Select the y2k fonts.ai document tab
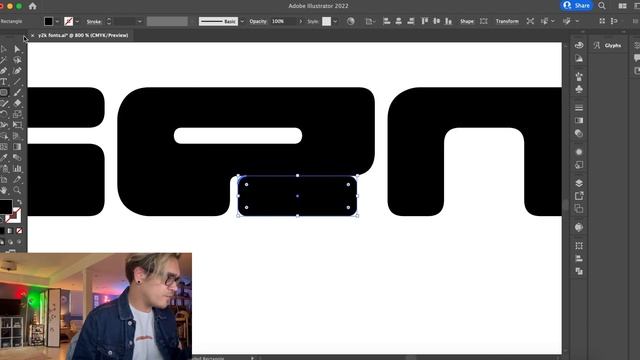Viewport: 640px width, 360px height. pos(83,36)
